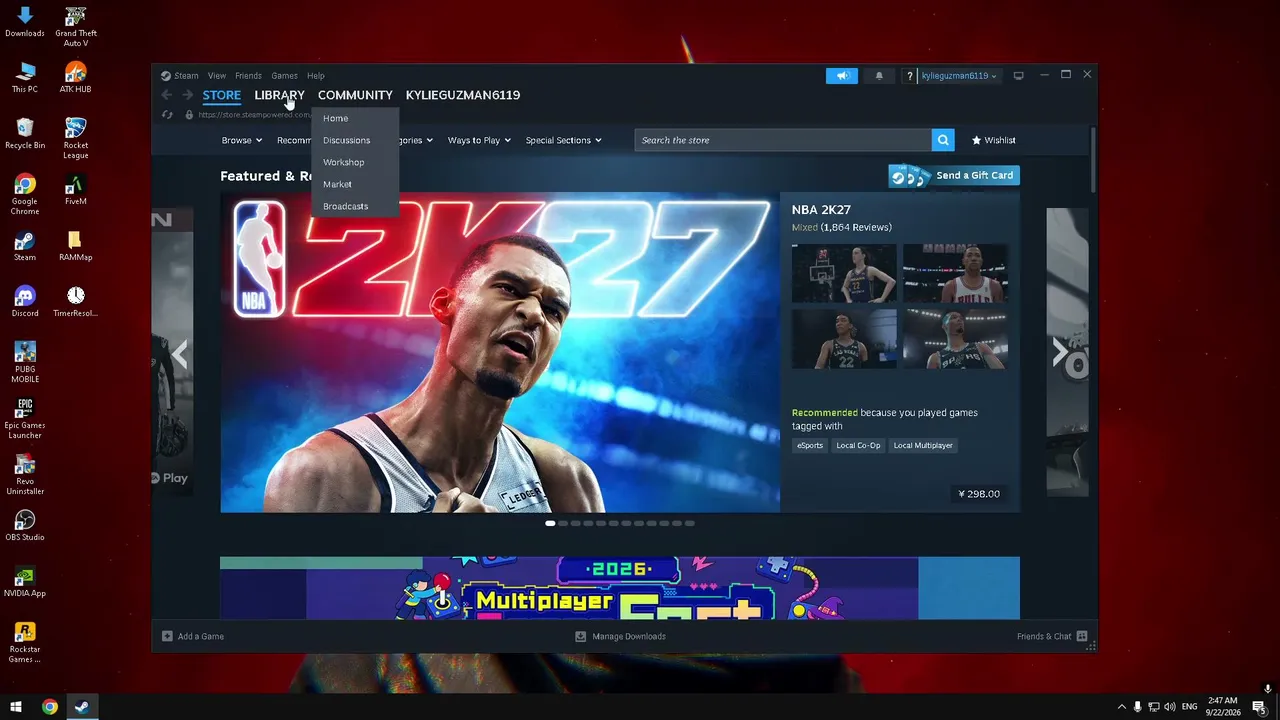Image resolution: width=1280 pixels, height=720 pixels.
Task: Launch the FiveM desktop icon
Action: click(75, 190)
